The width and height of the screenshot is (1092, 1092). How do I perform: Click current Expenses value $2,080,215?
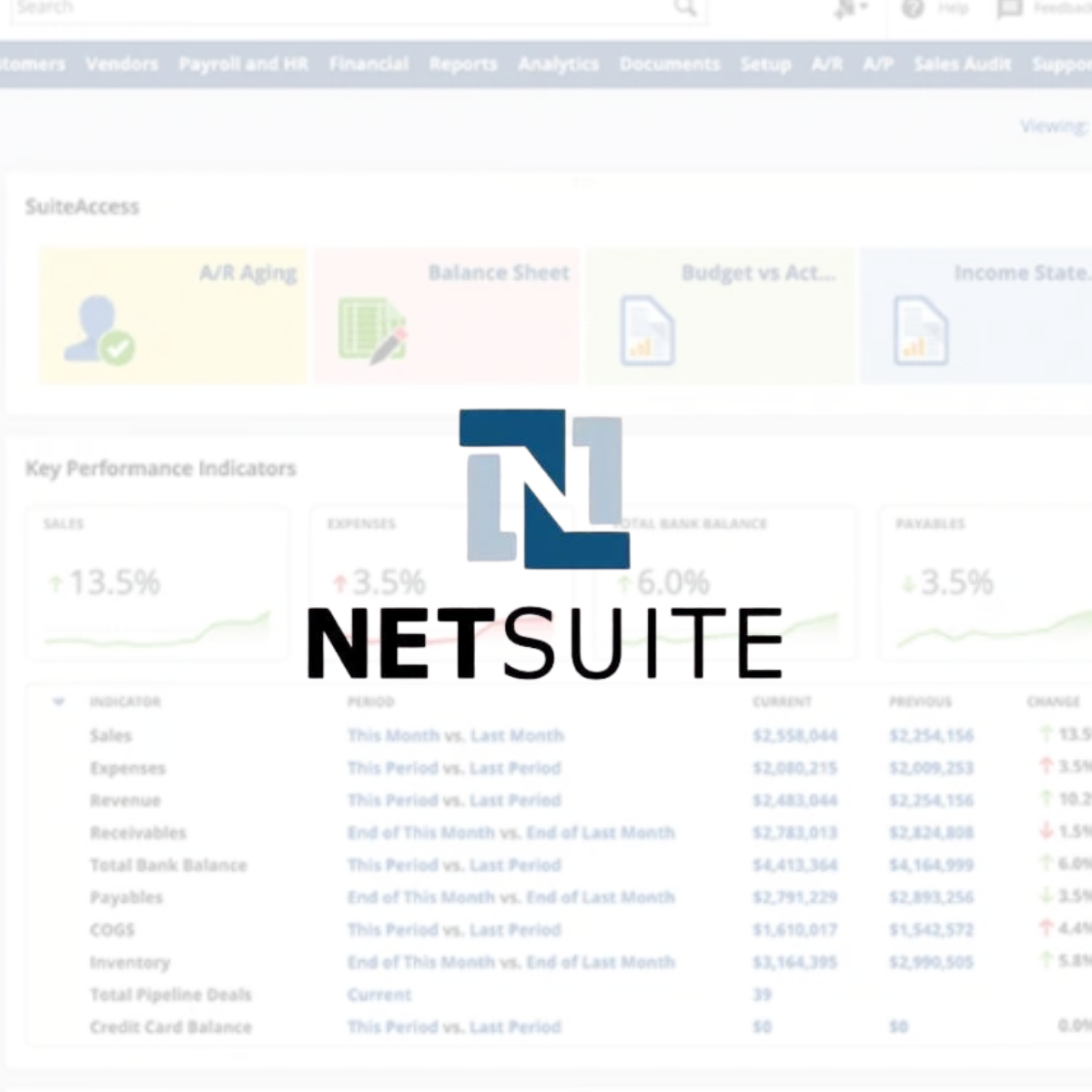795,768
